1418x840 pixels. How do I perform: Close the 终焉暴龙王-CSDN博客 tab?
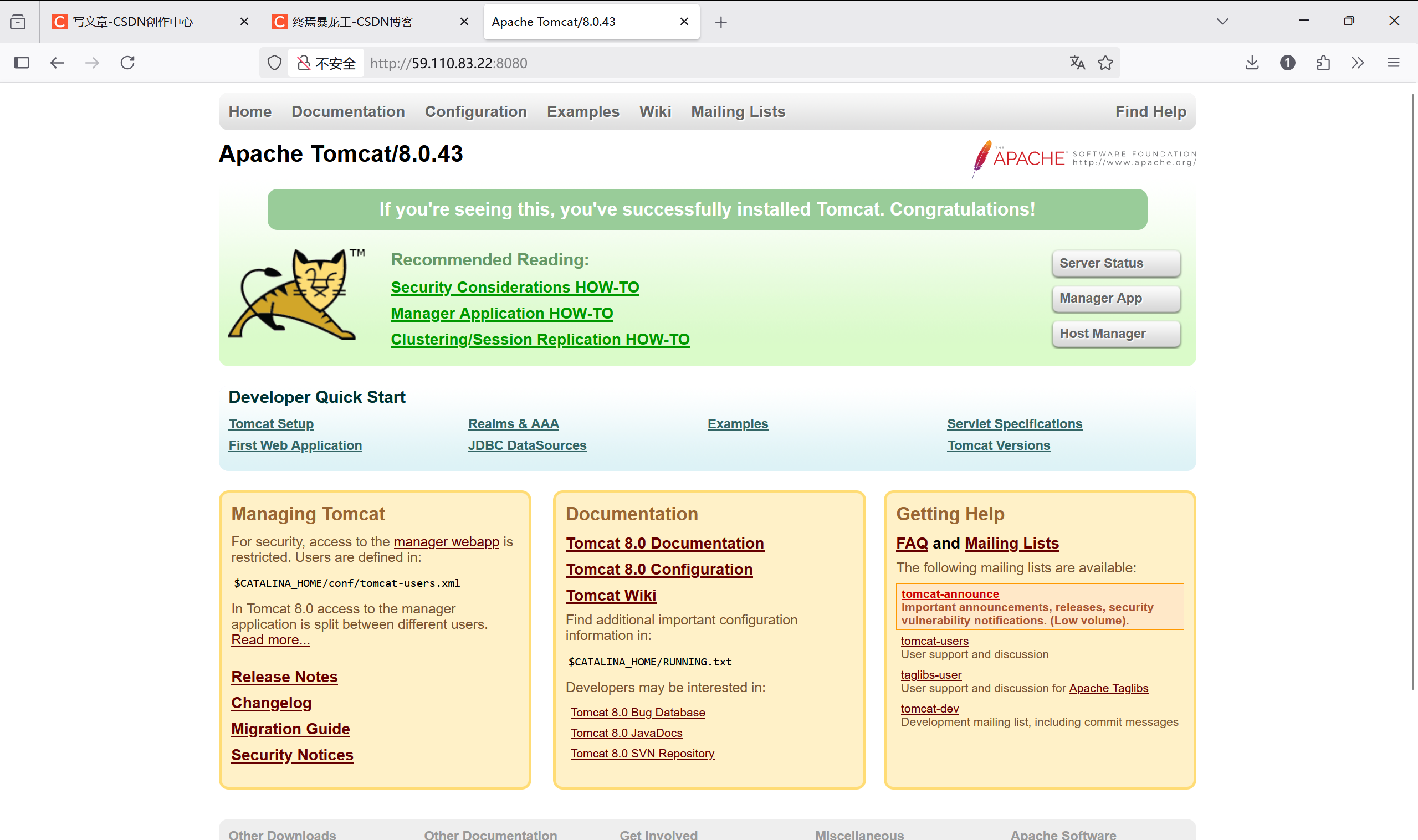464,22
